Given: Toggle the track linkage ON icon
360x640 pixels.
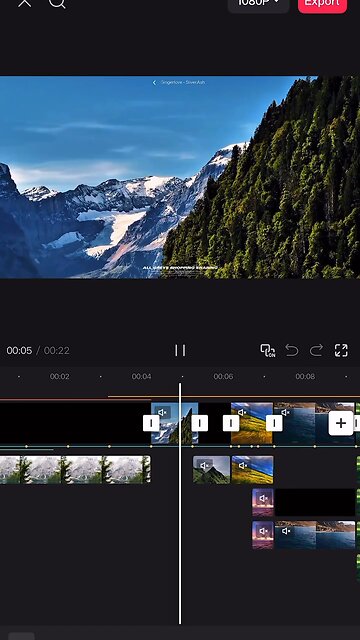Looking at the screenshot, I should pos(268,350).
